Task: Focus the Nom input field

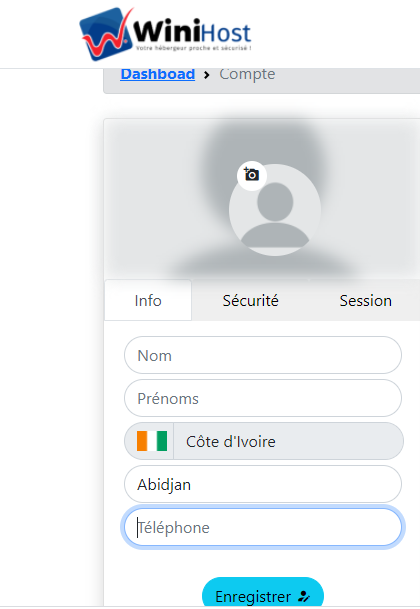Action: pos(263,355)
